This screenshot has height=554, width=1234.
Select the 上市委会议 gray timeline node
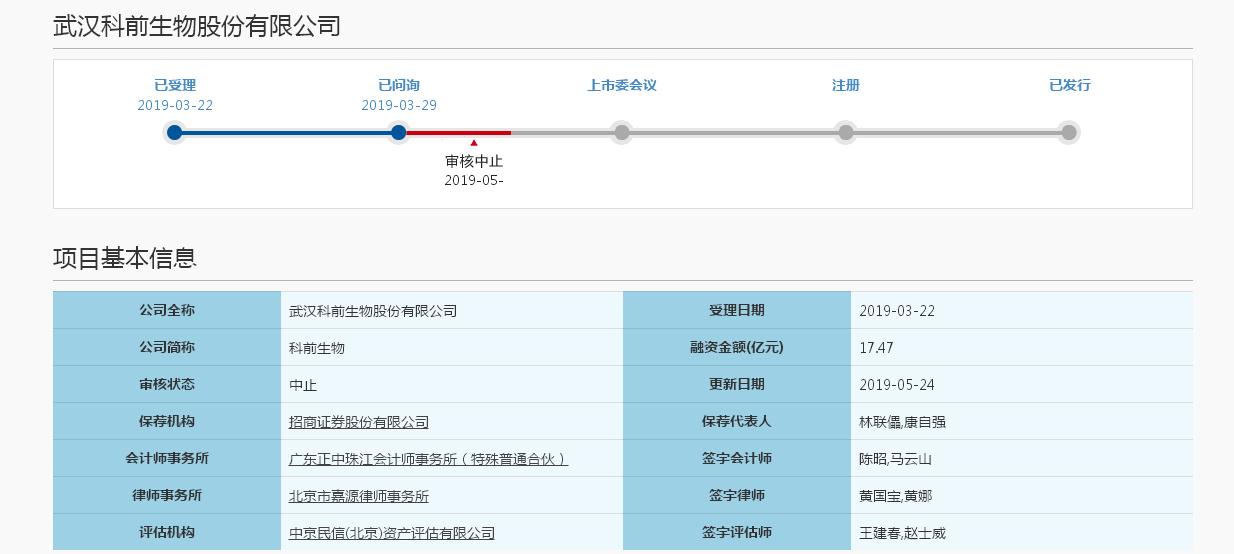(622, 132)
